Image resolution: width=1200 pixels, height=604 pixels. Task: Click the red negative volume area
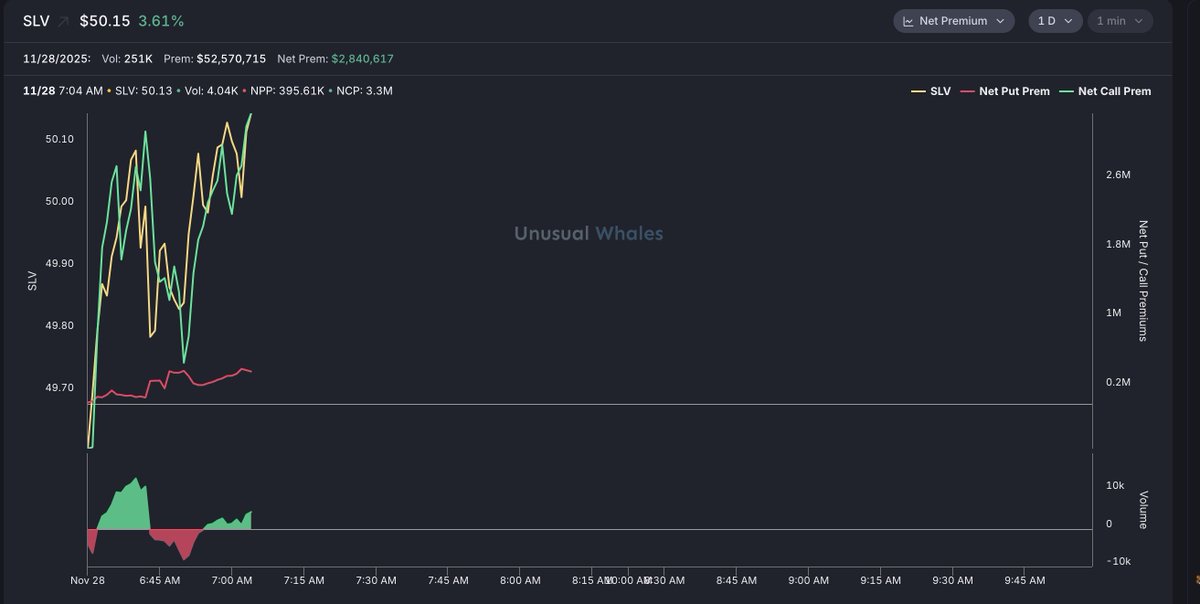click(180, 543)
